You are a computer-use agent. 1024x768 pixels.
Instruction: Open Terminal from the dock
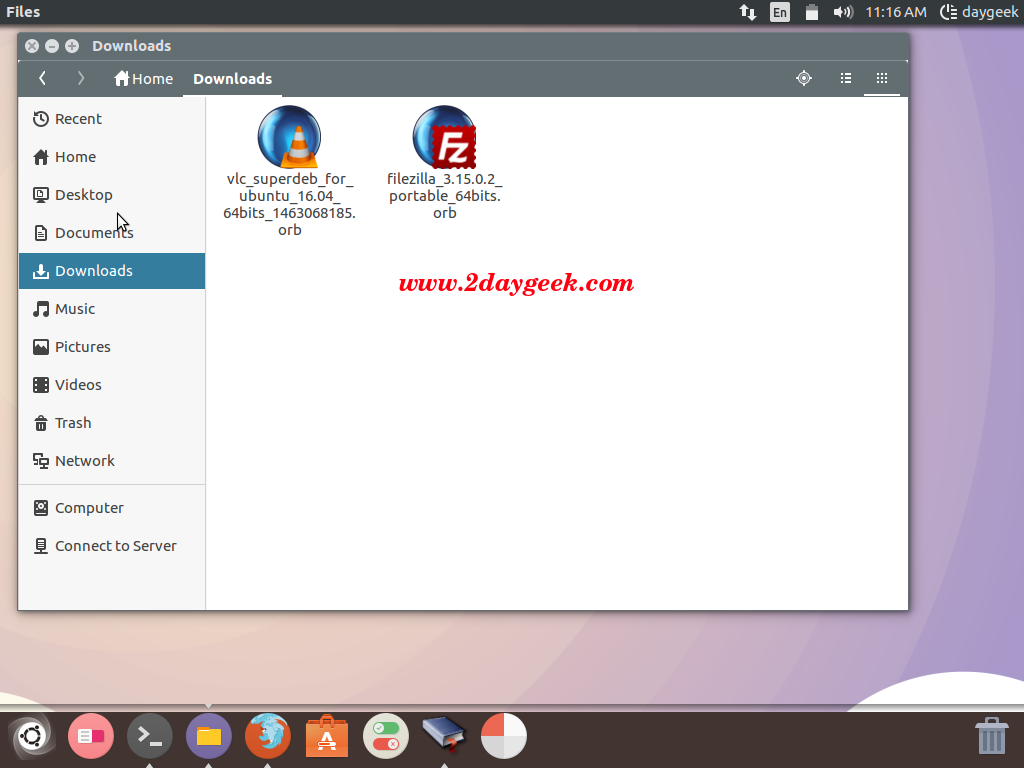point(150,736)
